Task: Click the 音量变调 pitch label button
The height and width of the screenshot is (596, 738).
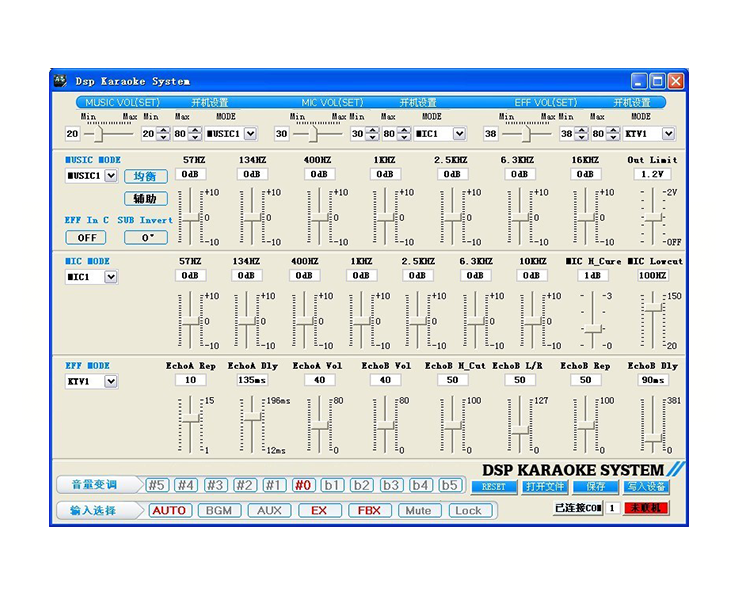Action: tap(99, 485)
